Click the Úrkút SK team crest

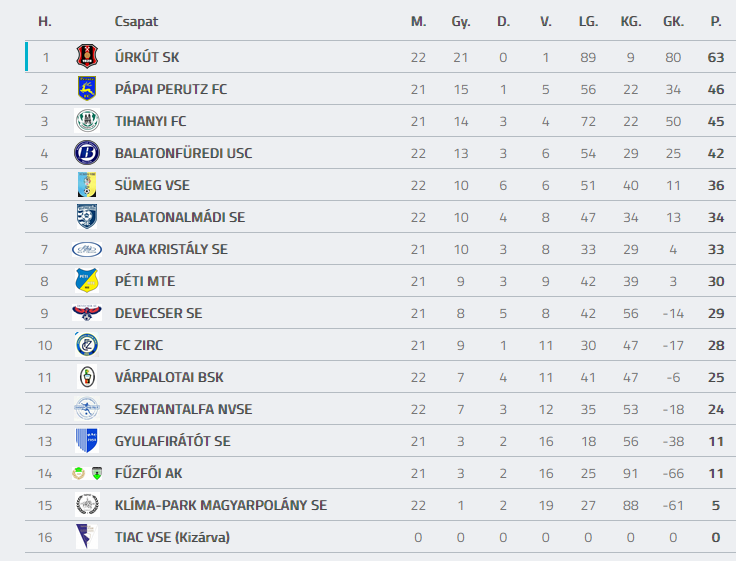pos(87,57)
